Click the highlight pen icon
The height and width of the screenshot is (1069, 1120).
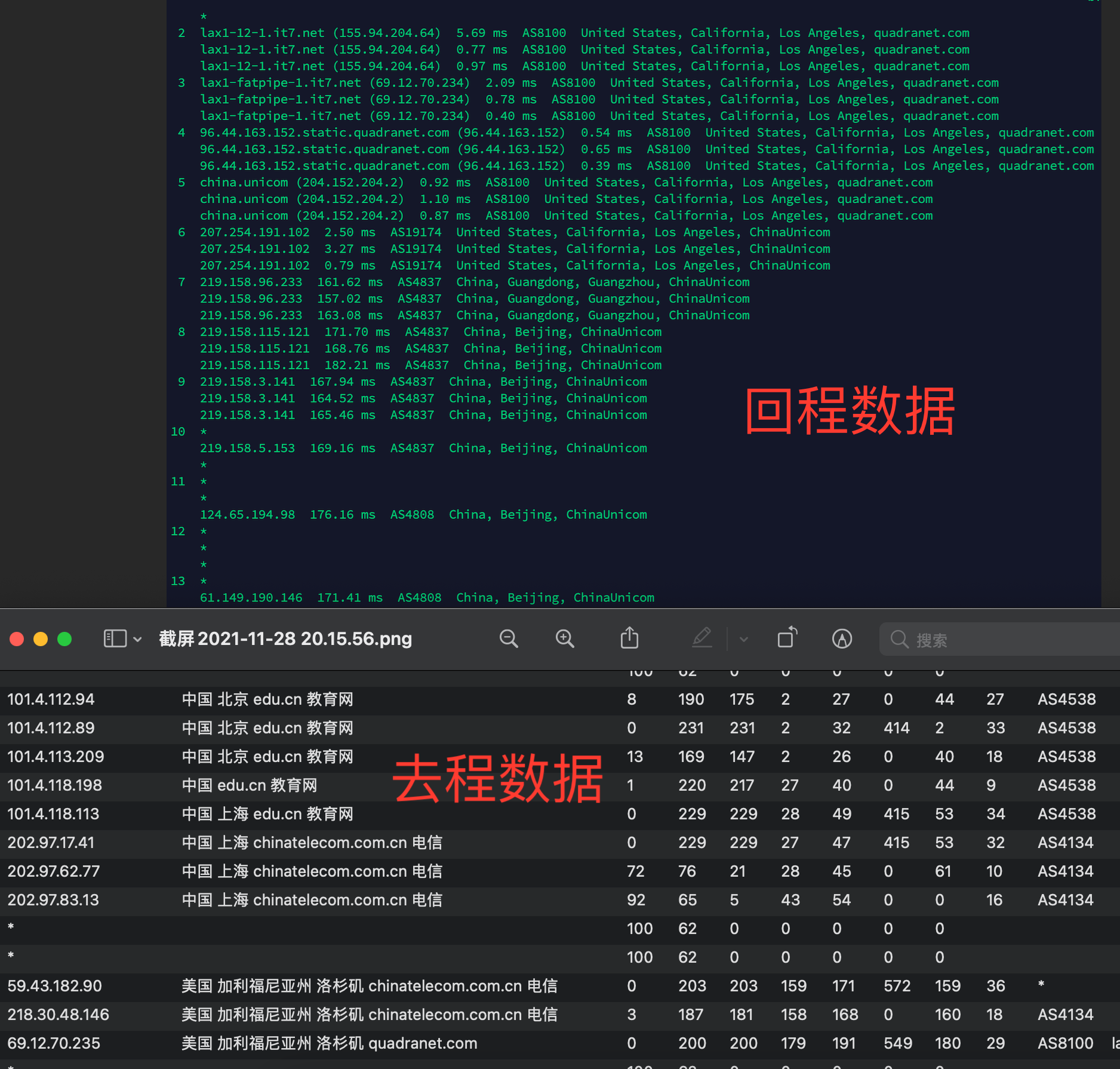point(702,638)
